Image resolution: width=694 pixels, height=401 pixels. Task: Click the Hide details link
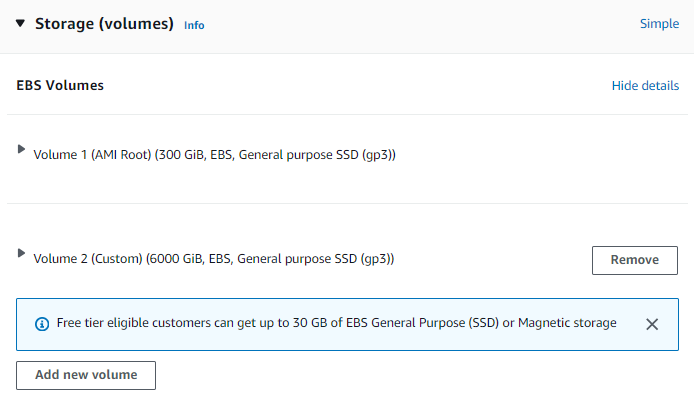pos(645,86)
